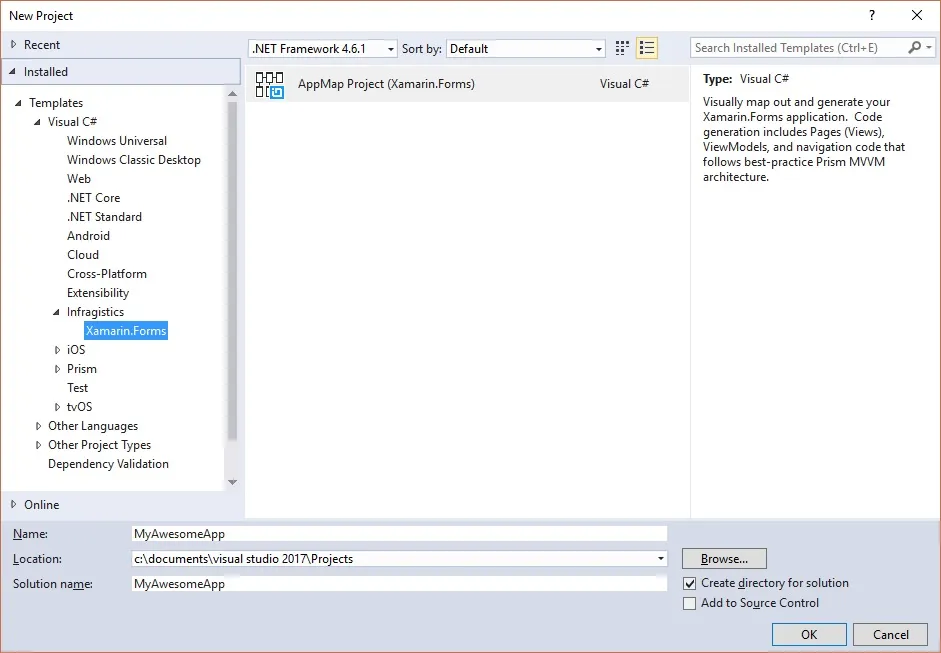This screenshot has width=941, height=653.
Task: Open the Location path dropdown
Action: point(661,559)
